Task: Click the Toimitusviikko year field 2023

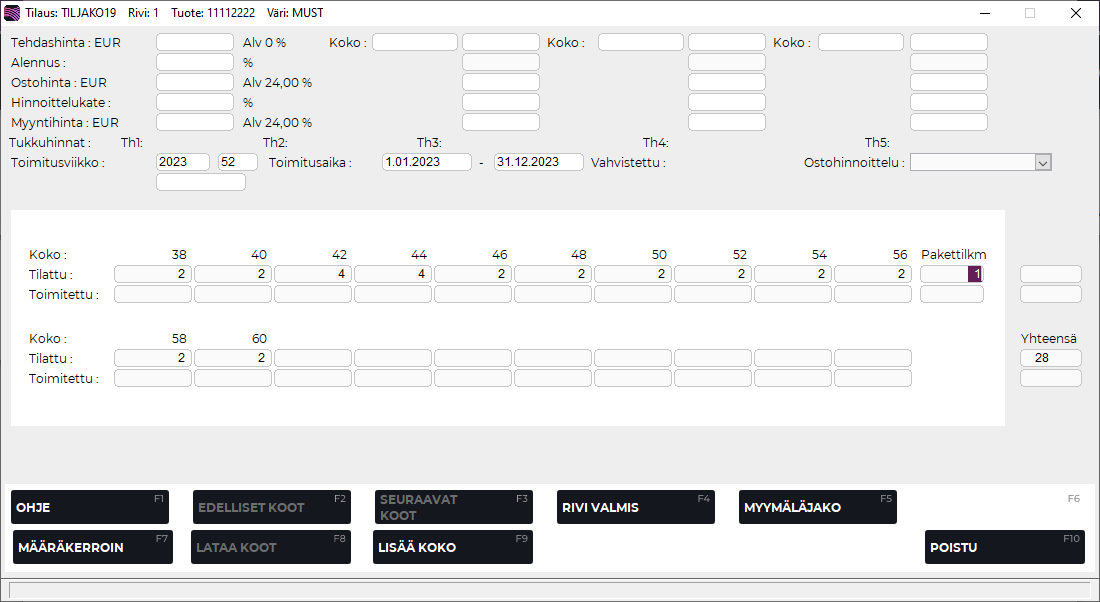Action: tap(183, 162)
